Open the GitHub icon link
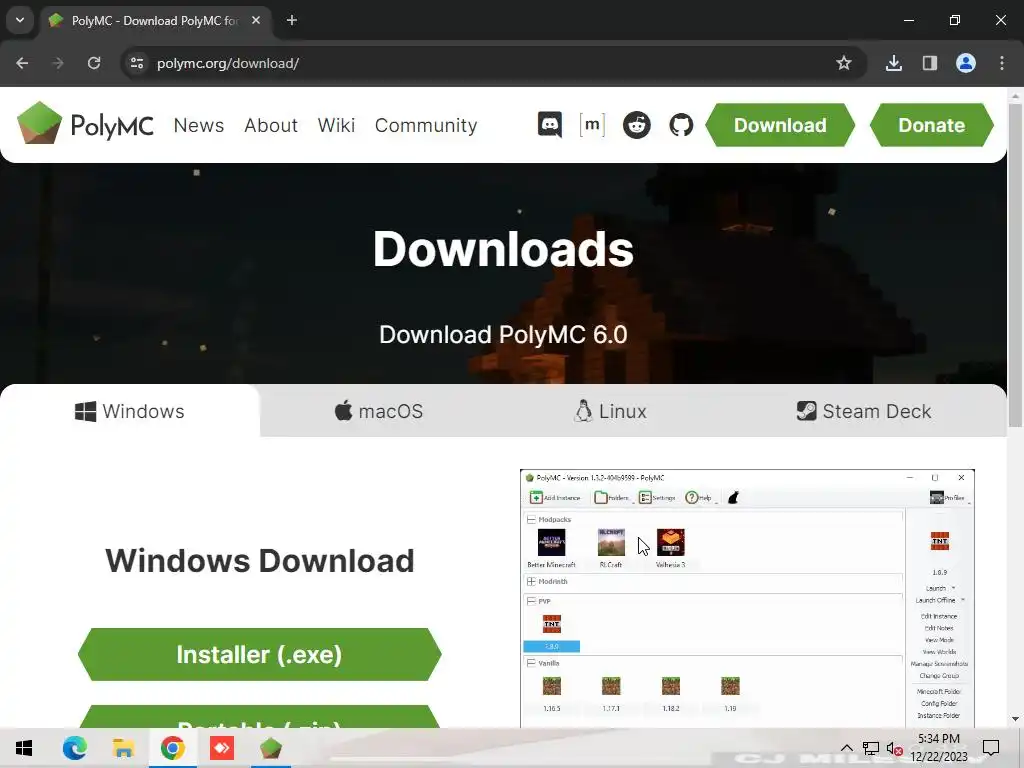The image size is (1024, 768). (680, 125)
